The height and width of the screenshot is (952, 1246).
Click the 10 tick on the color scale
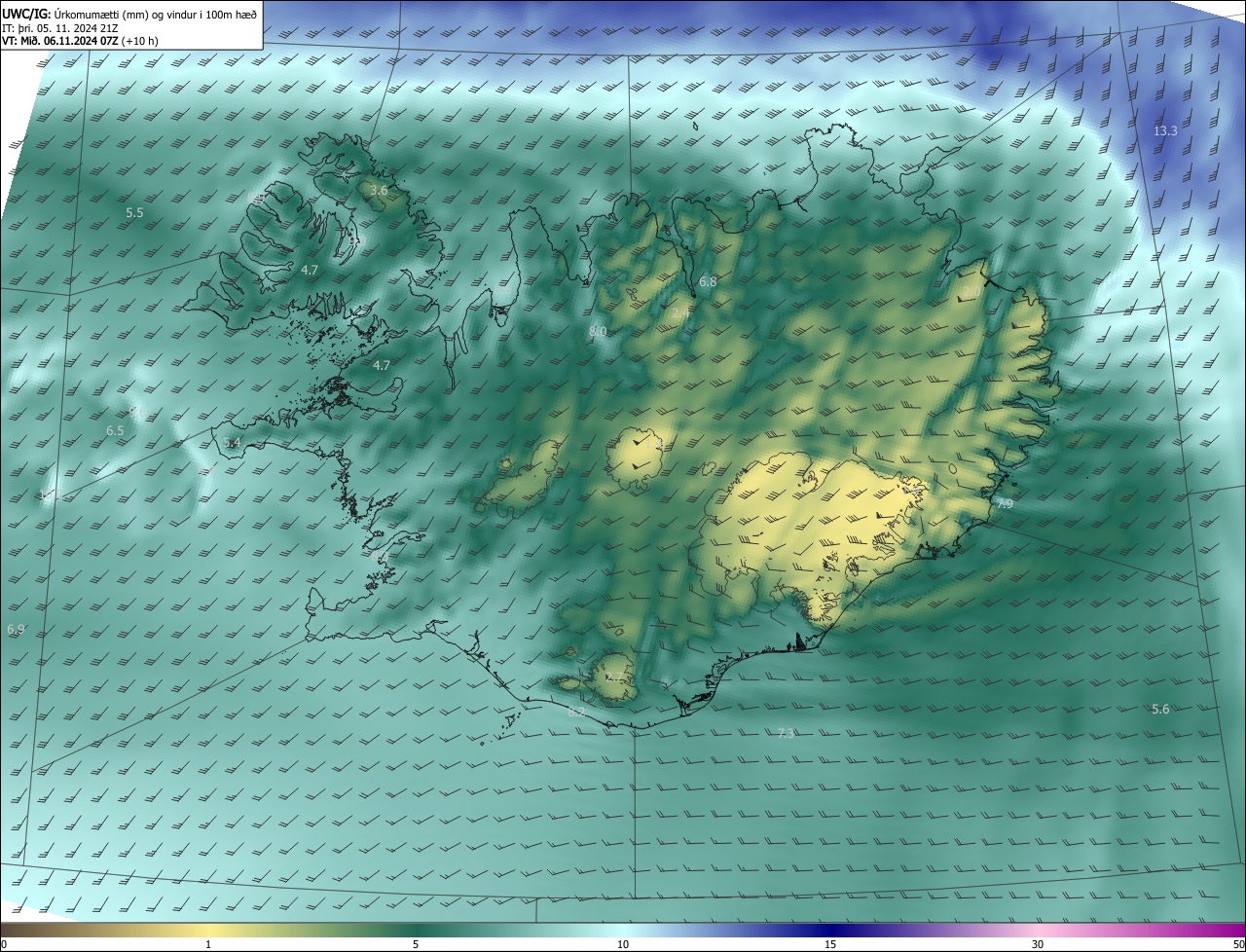(623, 944)
